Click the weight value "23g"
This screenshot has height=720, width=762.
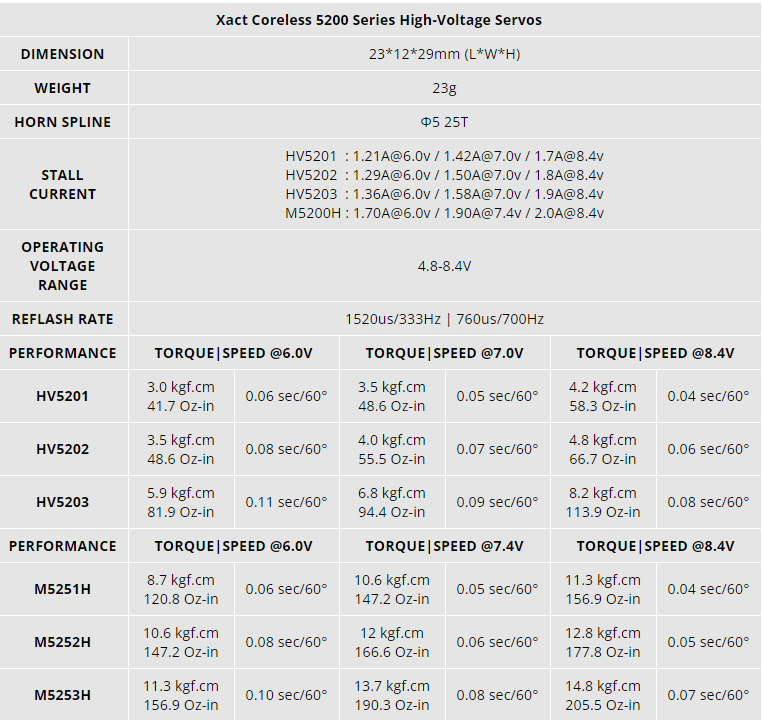(x=444, y=88)
